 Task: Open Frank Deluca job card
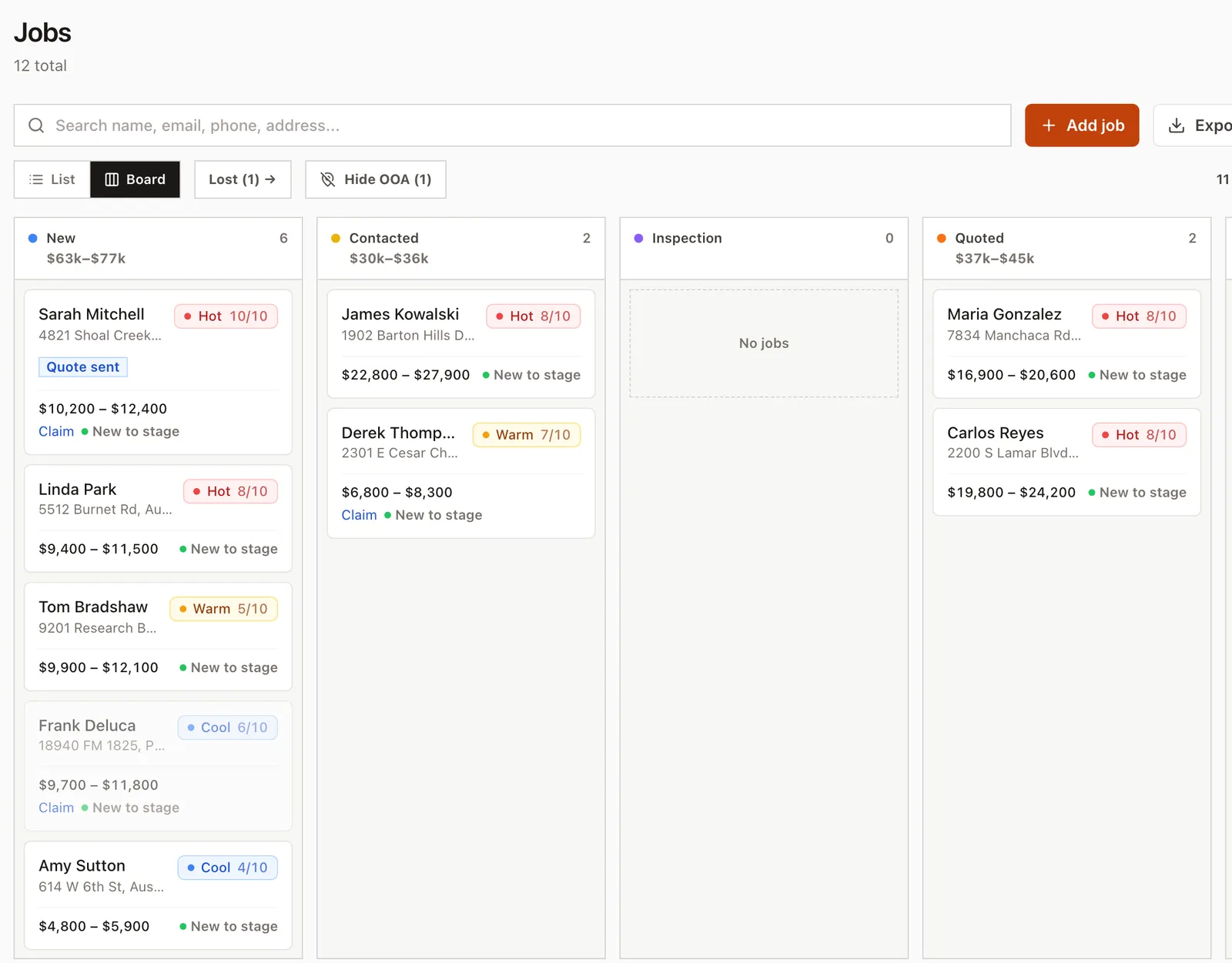click(158, 766)
